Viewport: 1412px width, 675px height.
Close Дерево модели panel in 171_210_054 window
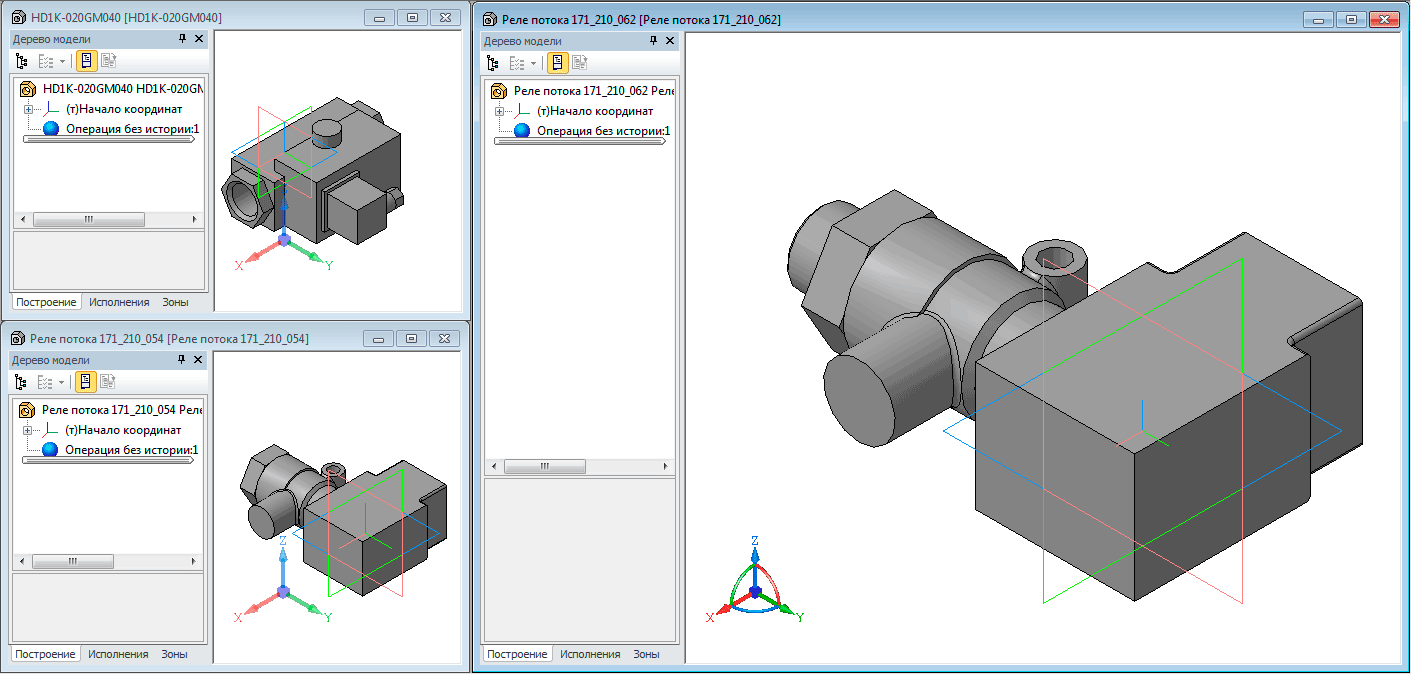(x=198, y=359)
